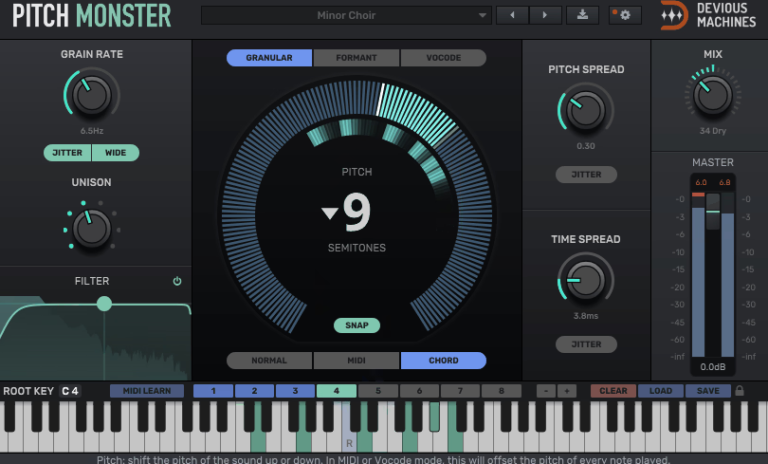Click the Devious Machines logo
This screenshot has height=464, width=768.
tap(708, 16)
